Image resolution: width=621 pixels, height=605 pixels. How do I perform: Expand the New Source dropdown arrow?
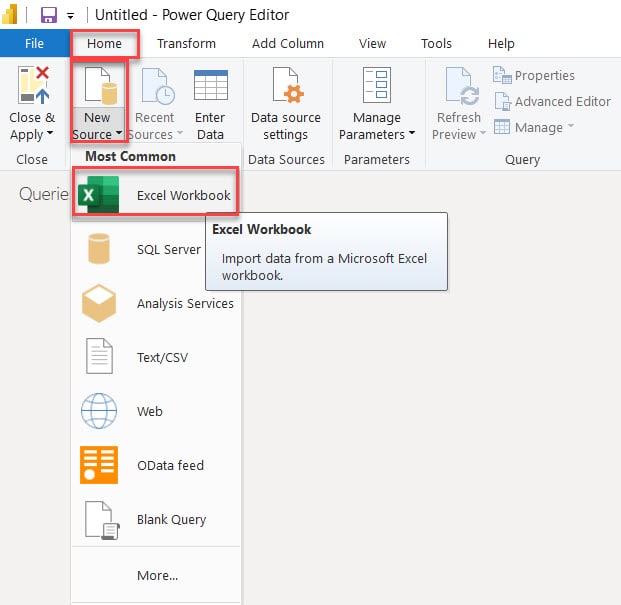point(119,133)
